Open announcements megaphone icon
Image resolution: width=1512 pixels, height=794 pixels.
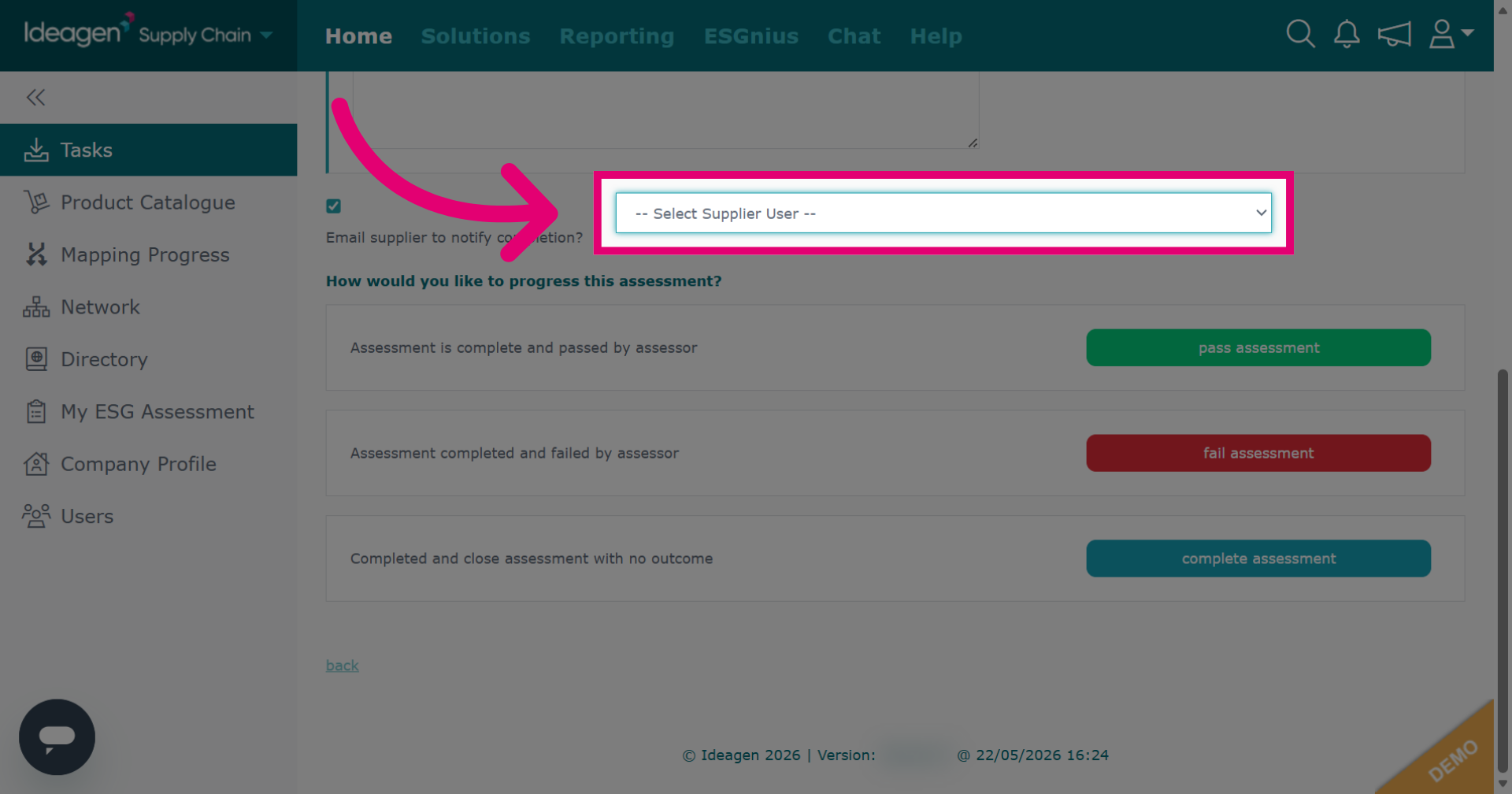click(x=1394, y=34)
